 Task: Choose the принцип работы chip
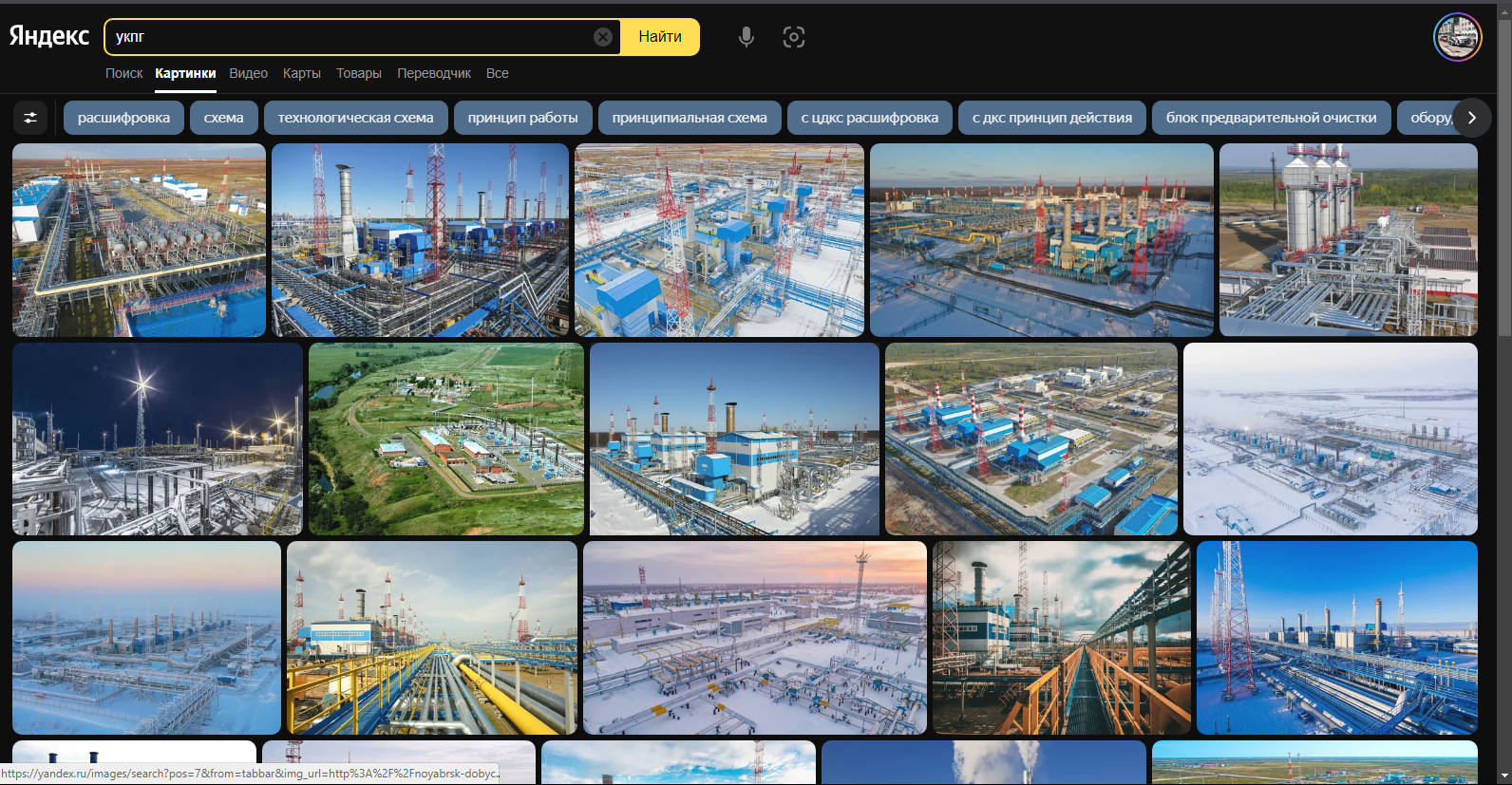(523, 118)
